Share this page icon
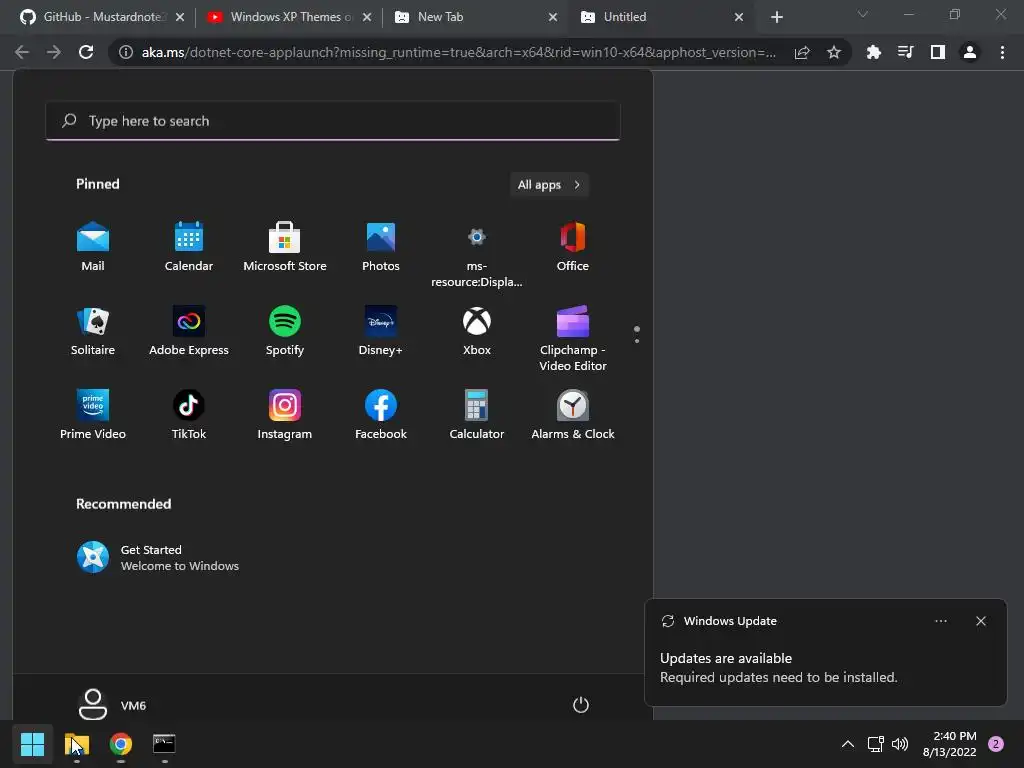The width and height of the screenshot is (1024, 768). (x=802, y=52)
